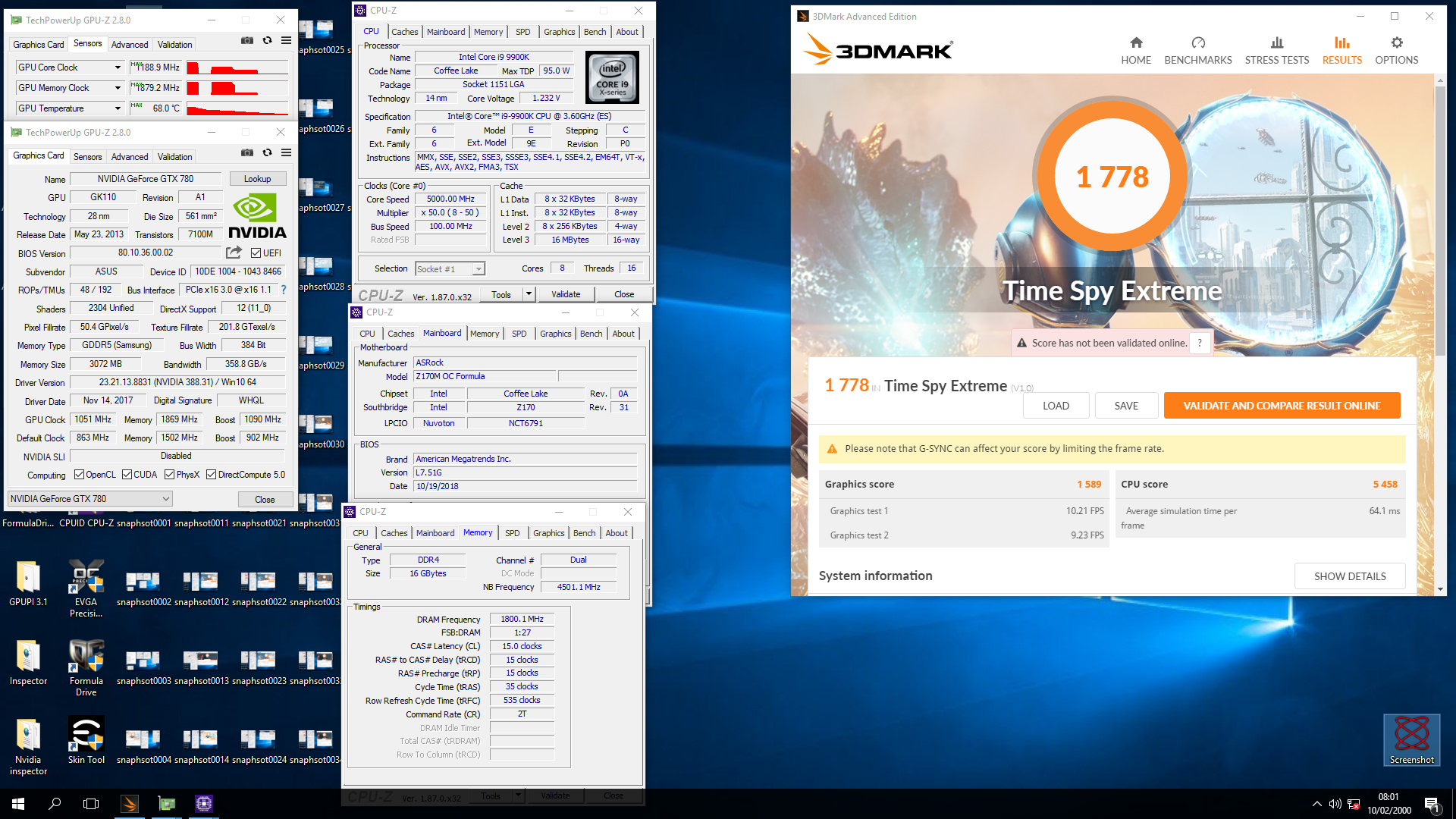
Task: Open Inspector desktop icon
Action: [x=28, y=663]
